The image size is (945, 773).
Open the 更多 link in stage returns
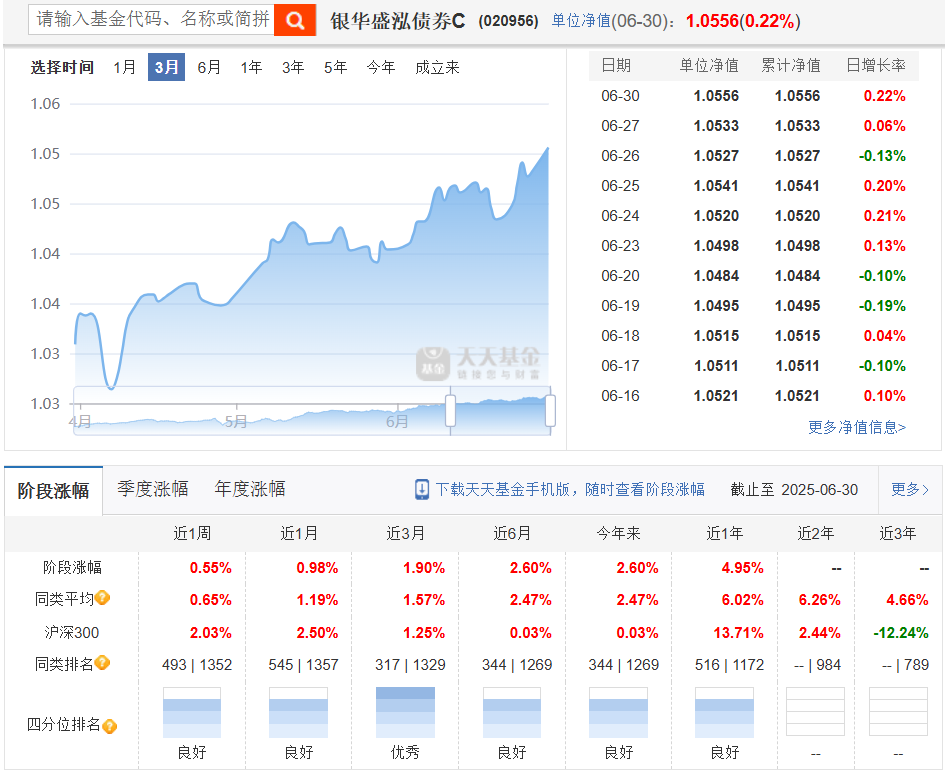click(910, 489)
